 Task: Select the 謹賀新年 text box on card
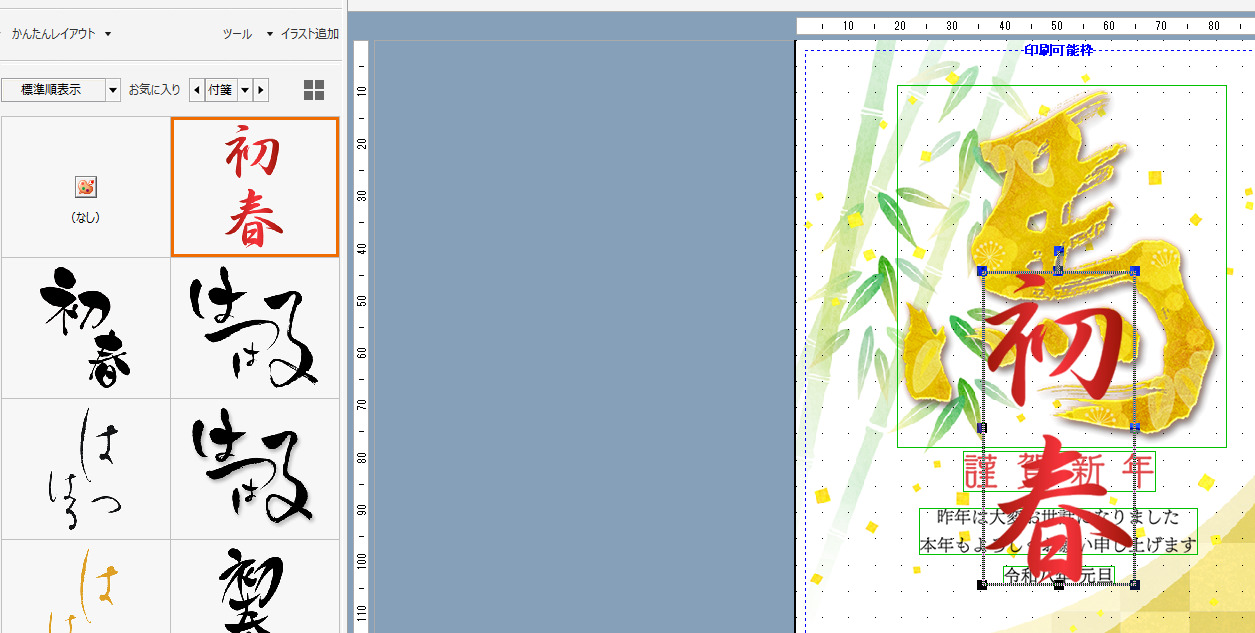(x=1059, y=470)
